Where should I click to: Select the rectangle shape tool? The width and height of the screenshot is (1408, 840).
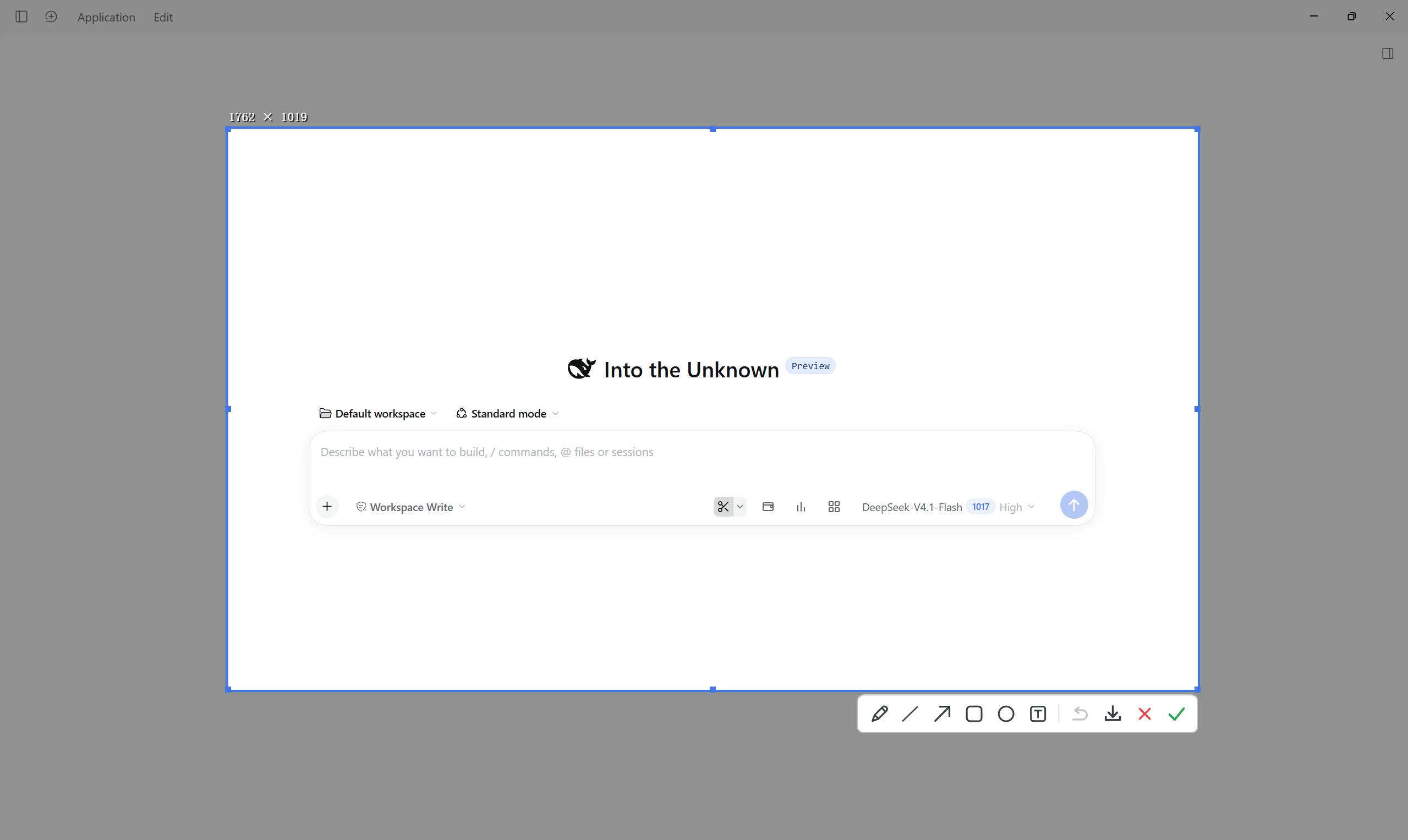(x=974, y=714)
